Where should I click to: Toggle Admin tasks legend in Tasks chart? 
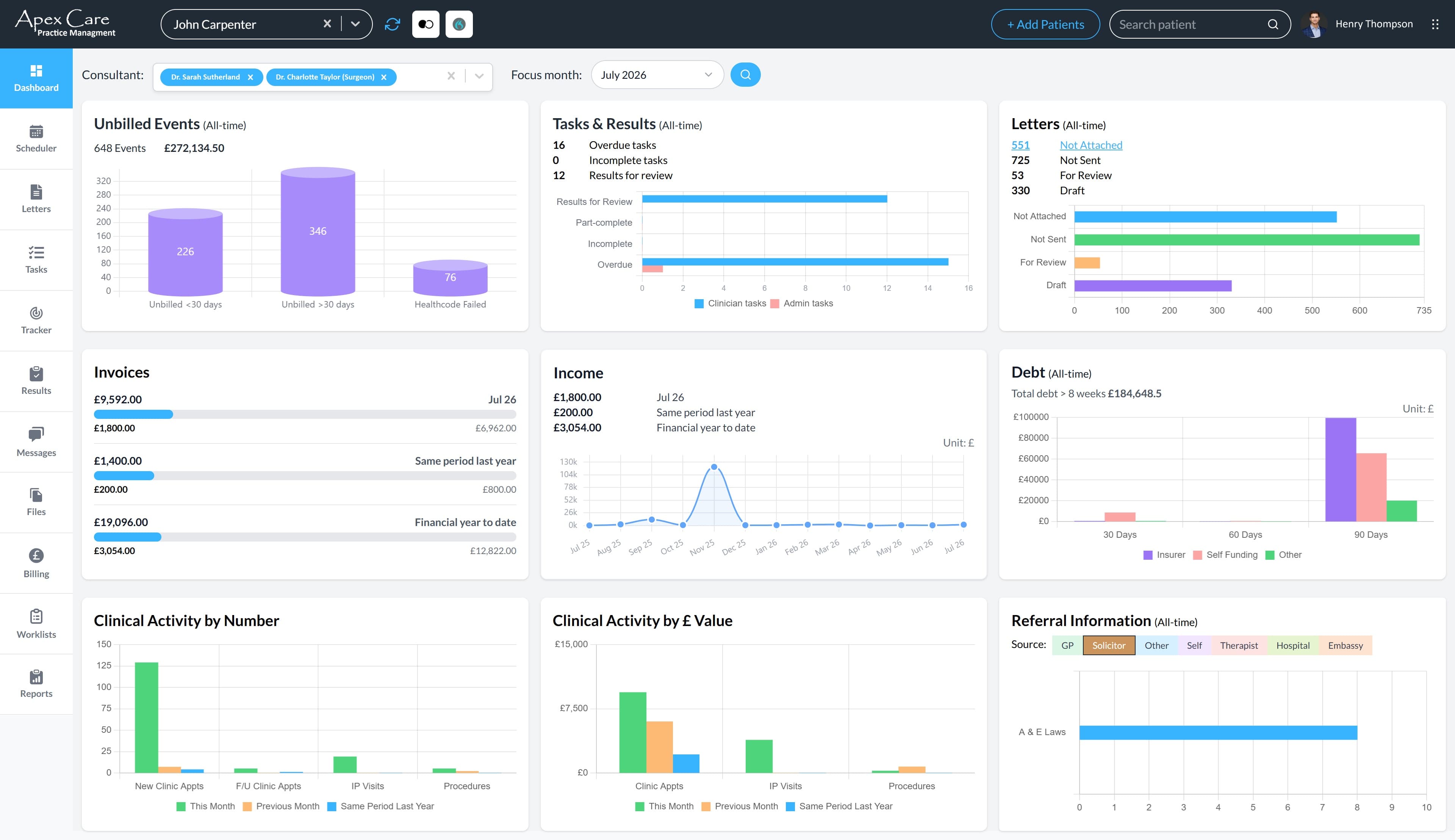click(x=802, y=303)
